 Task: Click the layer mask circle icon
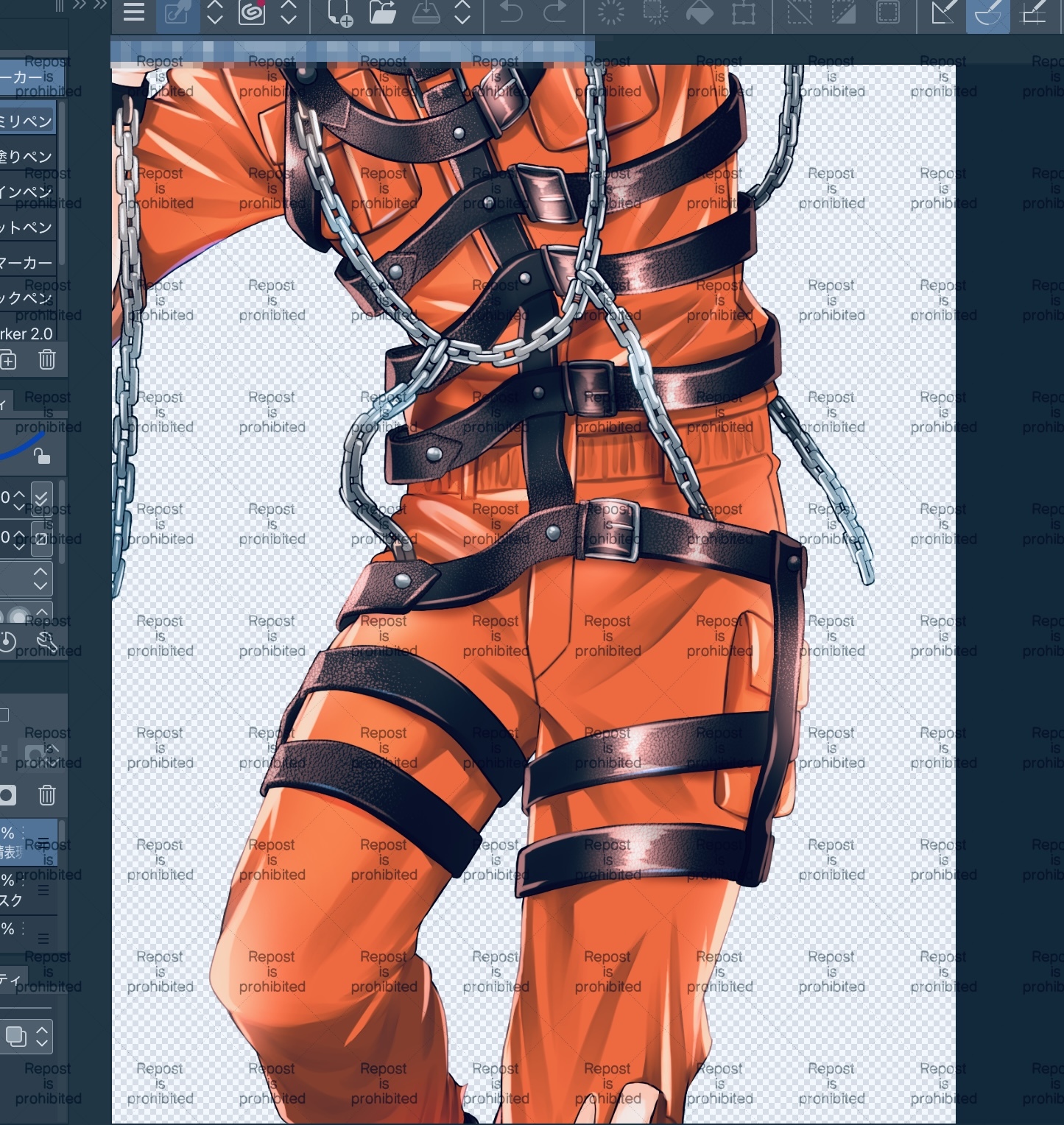pos(7,795)
